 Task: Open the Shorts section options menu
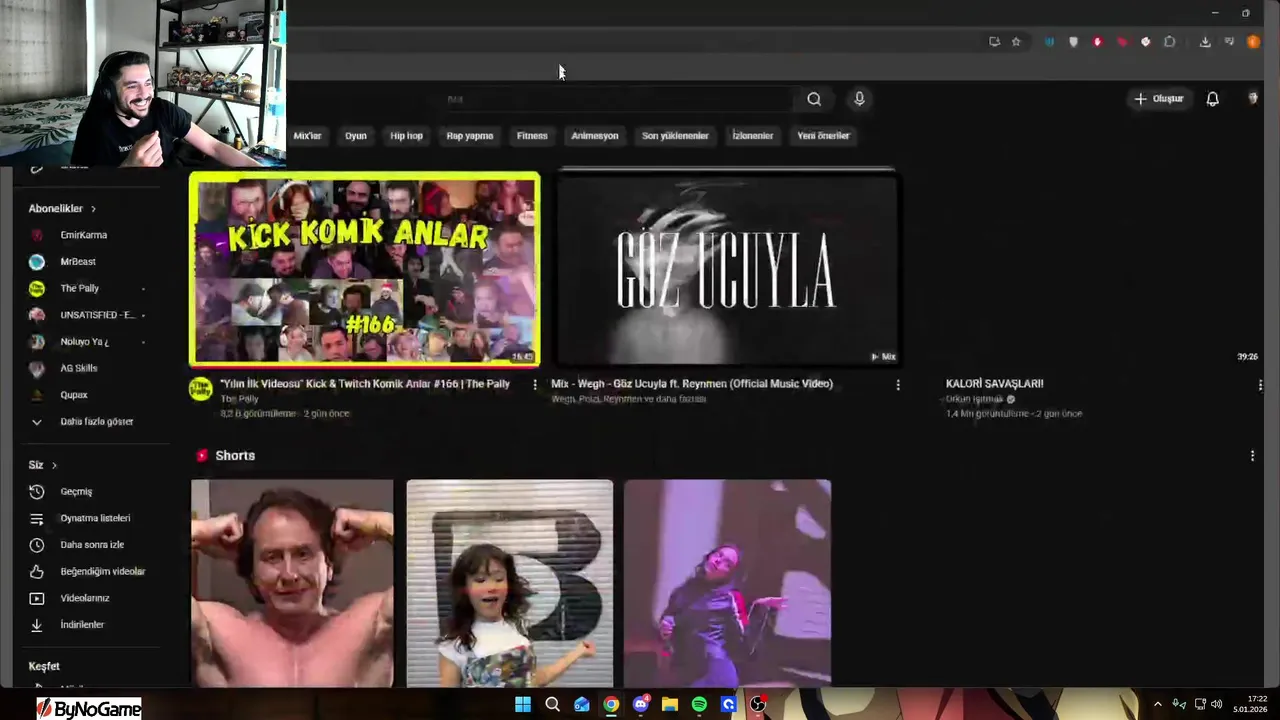(1252, 456)
